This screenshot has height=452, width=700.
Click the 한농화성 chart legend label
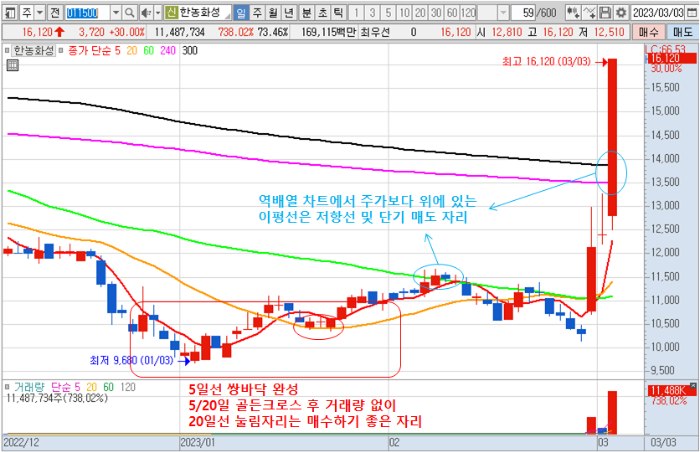33,50
